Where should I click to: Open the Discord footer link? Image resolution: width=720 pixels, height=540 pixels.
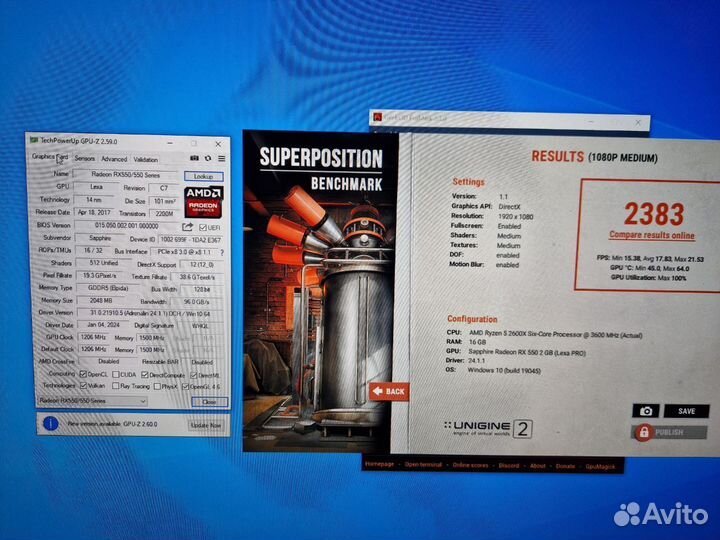point(509,466)
